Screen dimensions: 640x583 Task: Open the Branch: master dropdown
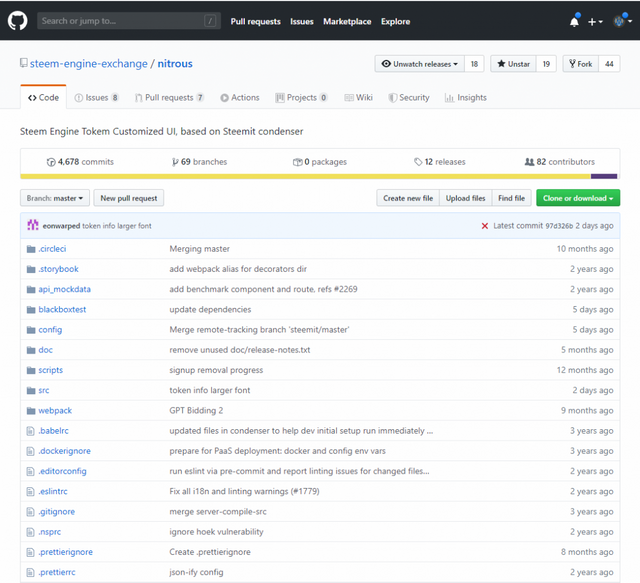click(55, 198)
